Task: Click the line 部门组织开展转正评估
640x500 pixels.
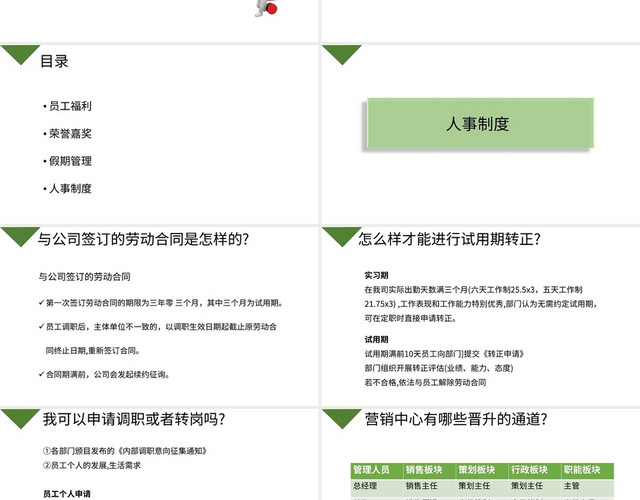Action: 439,368
